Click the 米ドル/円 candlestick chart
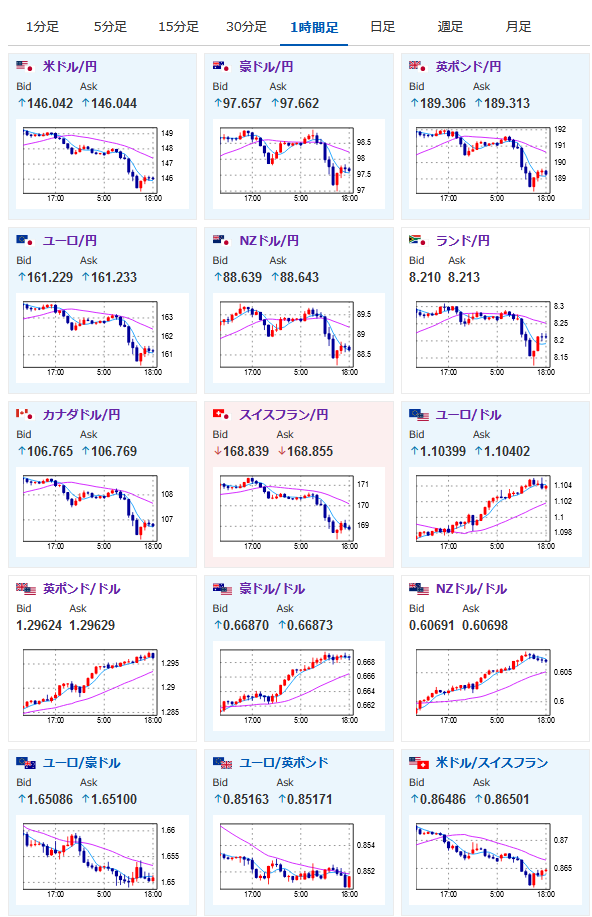The width and height of the screenshot is (592, 917). 102,164
